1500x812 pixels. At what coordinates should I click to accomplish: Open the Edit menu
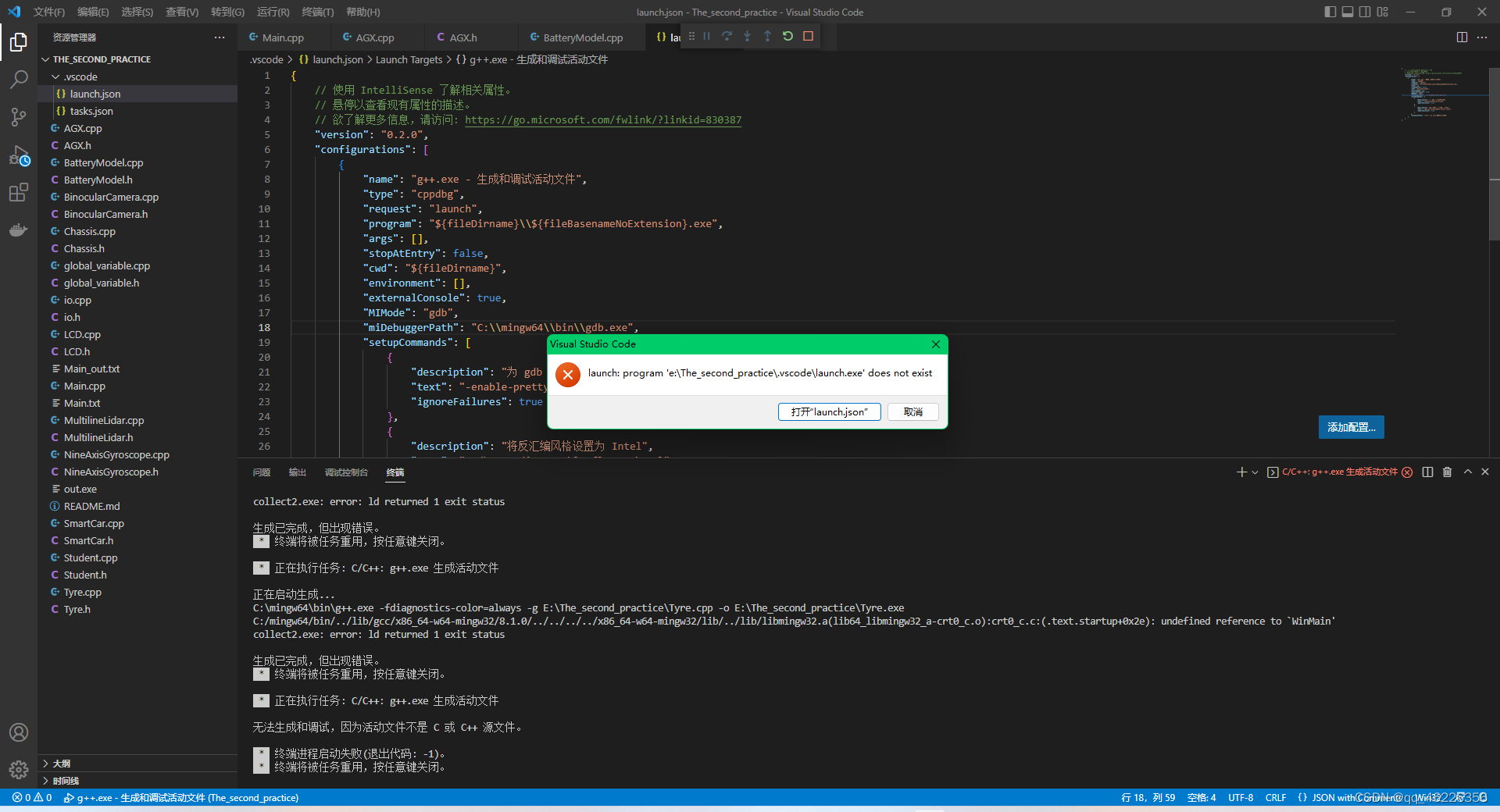tap(93, 12)
